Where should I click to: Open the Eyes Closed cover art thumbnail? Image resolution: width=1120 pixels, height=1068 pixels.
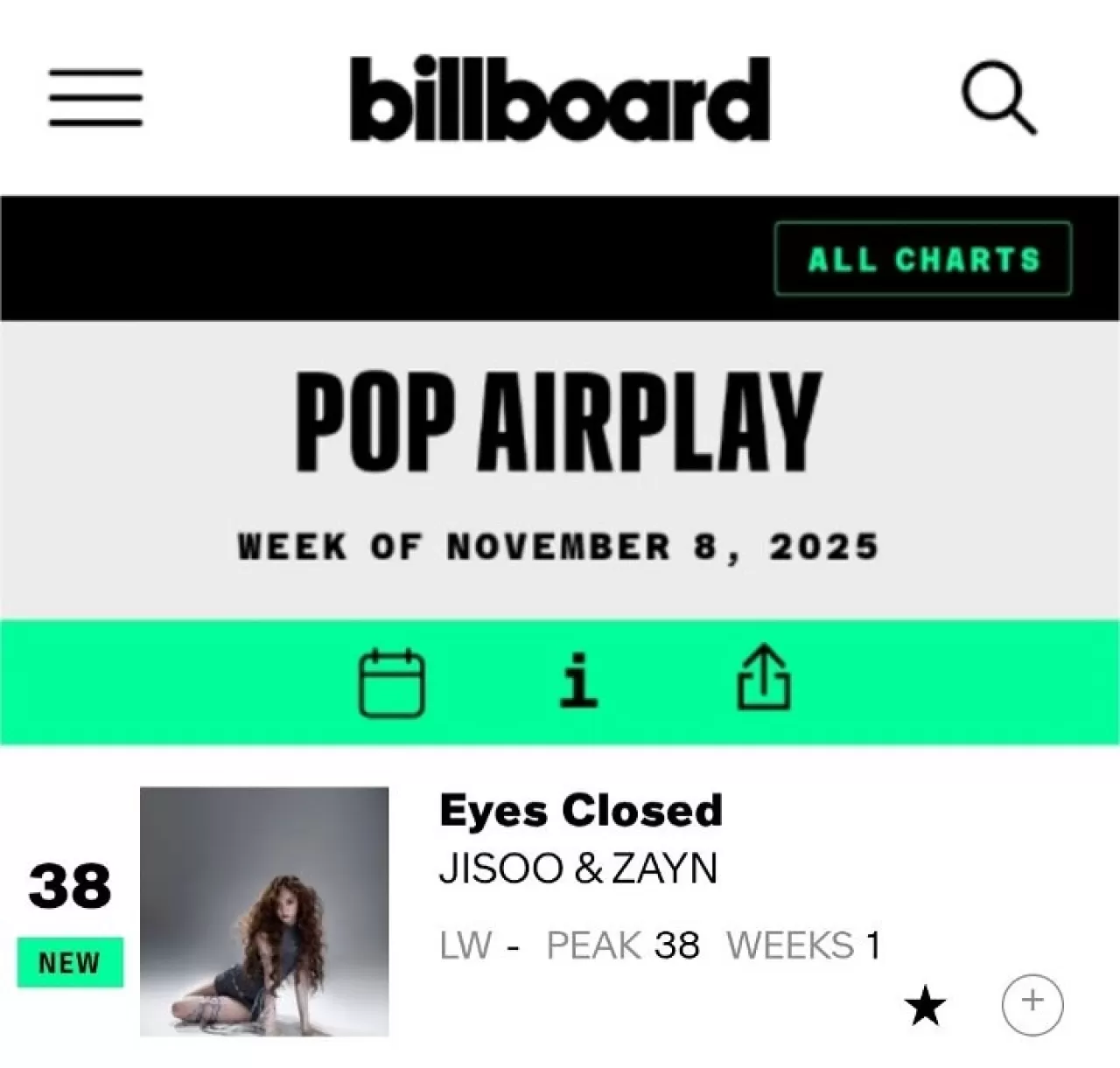click(264, 911)
